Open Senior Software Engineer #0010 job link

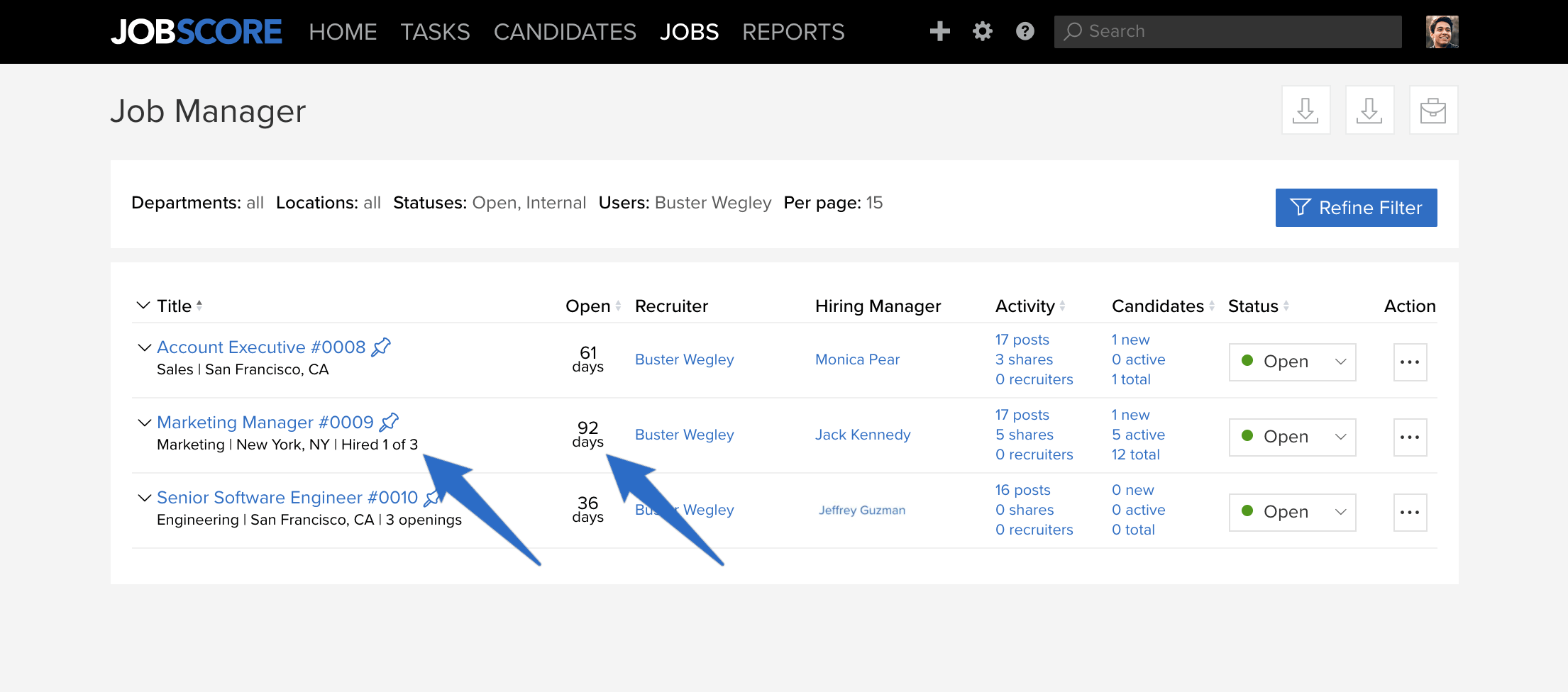point(287,497)
